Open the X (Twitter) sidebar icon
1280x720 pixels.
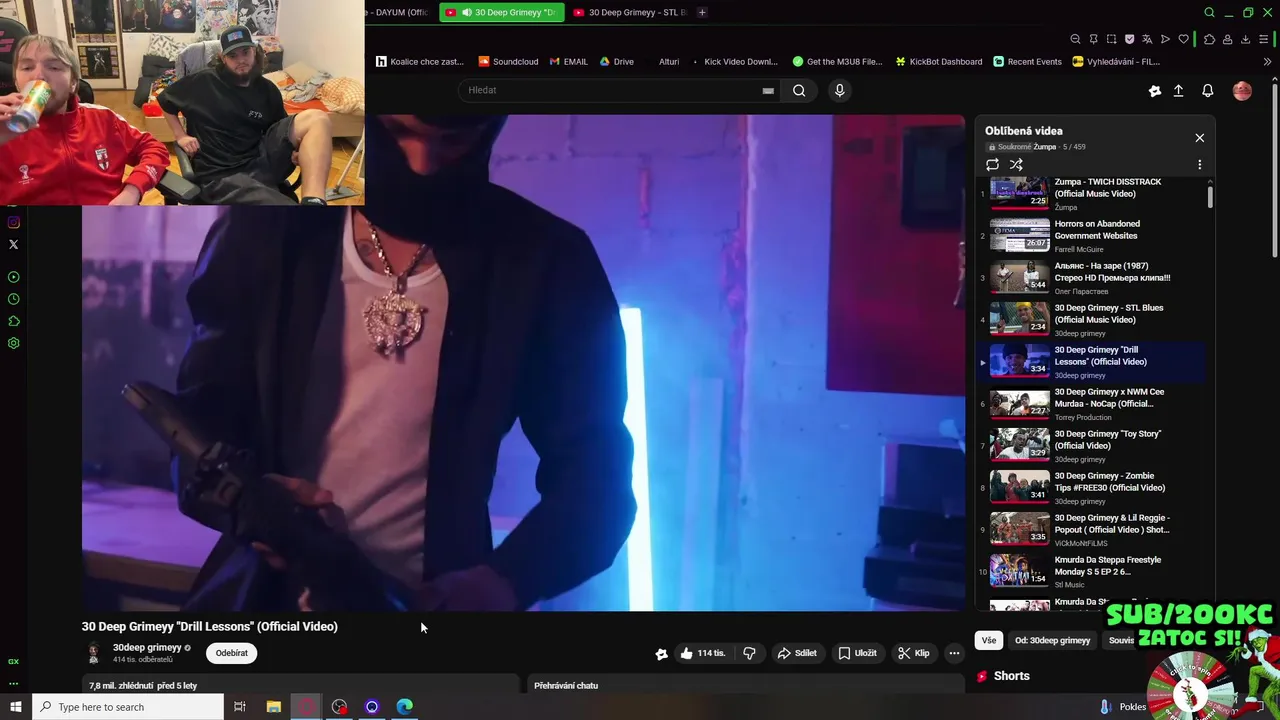click(13, 244)
